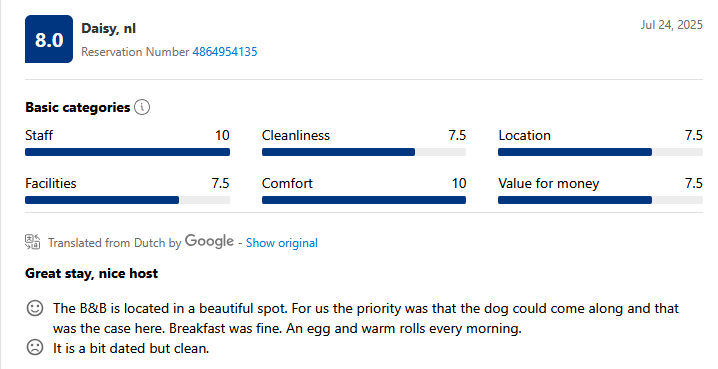The image size is (718, 369).
Task: Click the positive comment about the B&B
Action: point(366,318)
